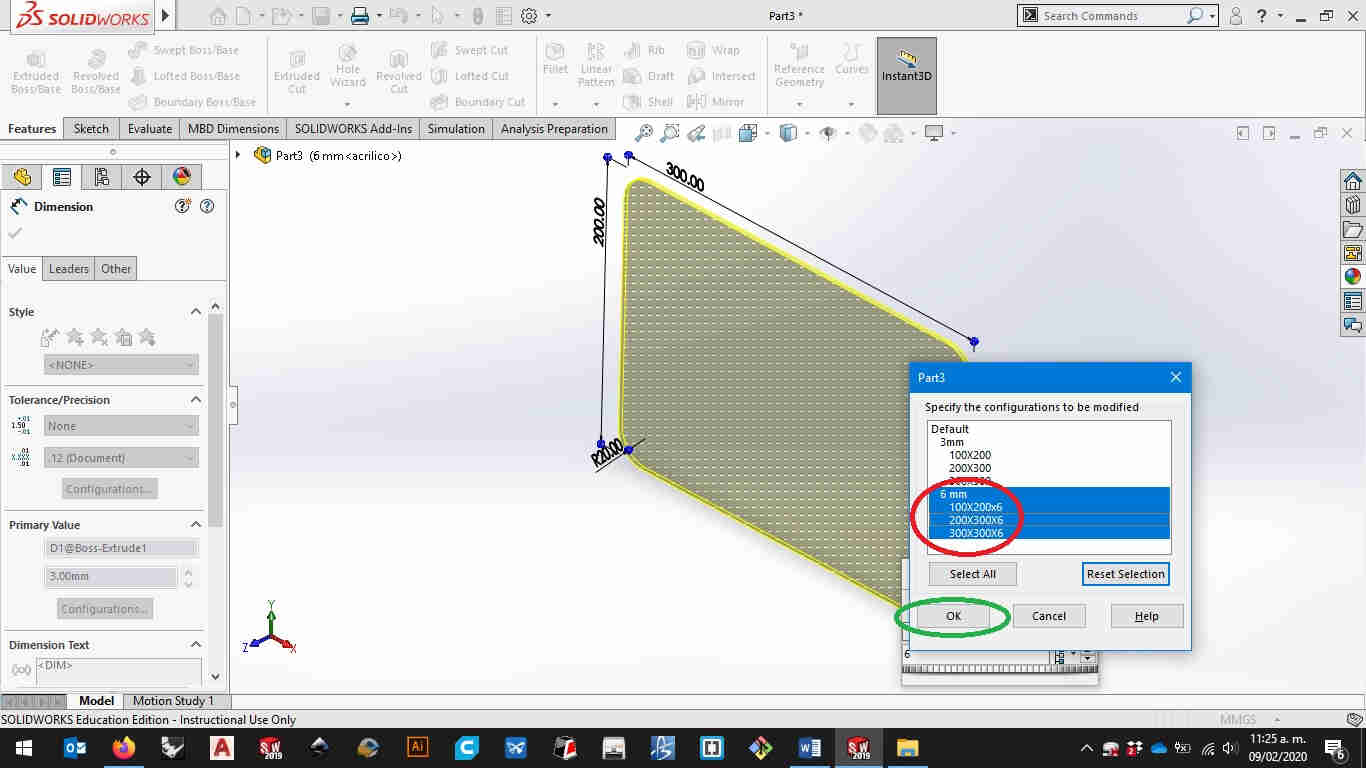Open the Design Library icon in task pane
The image size is (1366, 768).
pos(1353,205)
